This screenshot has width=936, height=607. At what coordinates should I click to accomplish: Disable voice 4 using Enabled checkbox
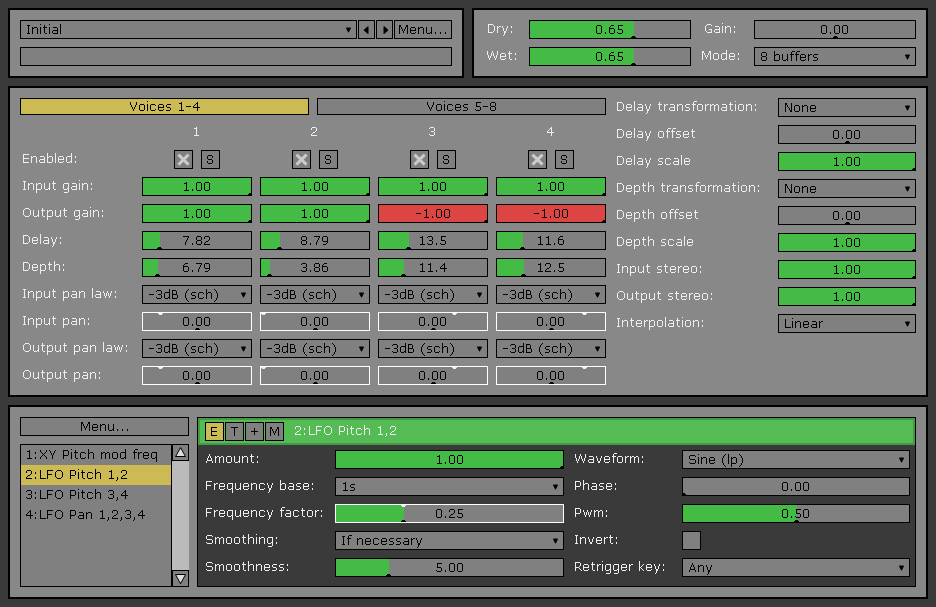537,159
